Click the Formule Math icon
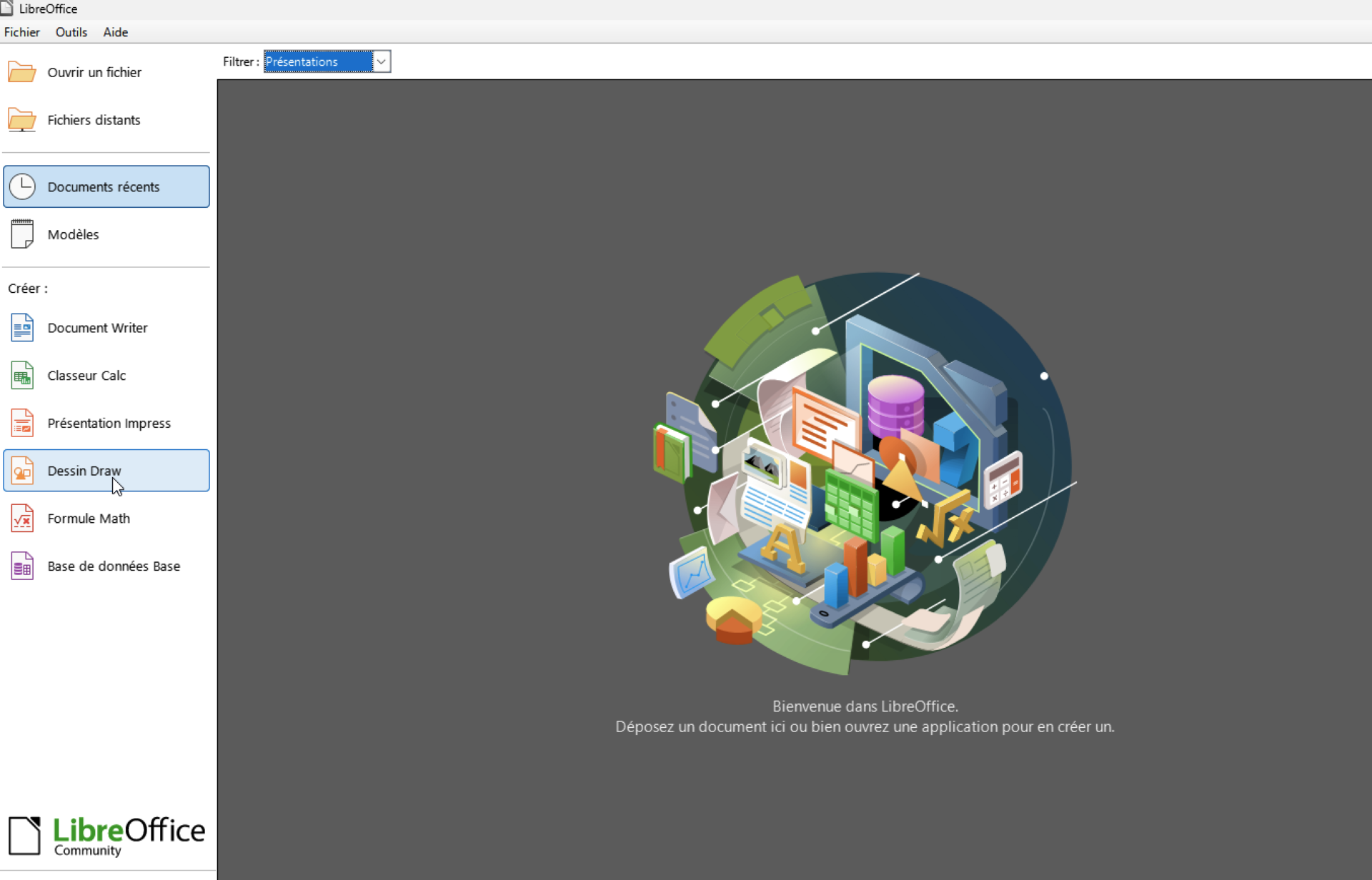This screenshot has width=1372, height=880. pos(22,519)
